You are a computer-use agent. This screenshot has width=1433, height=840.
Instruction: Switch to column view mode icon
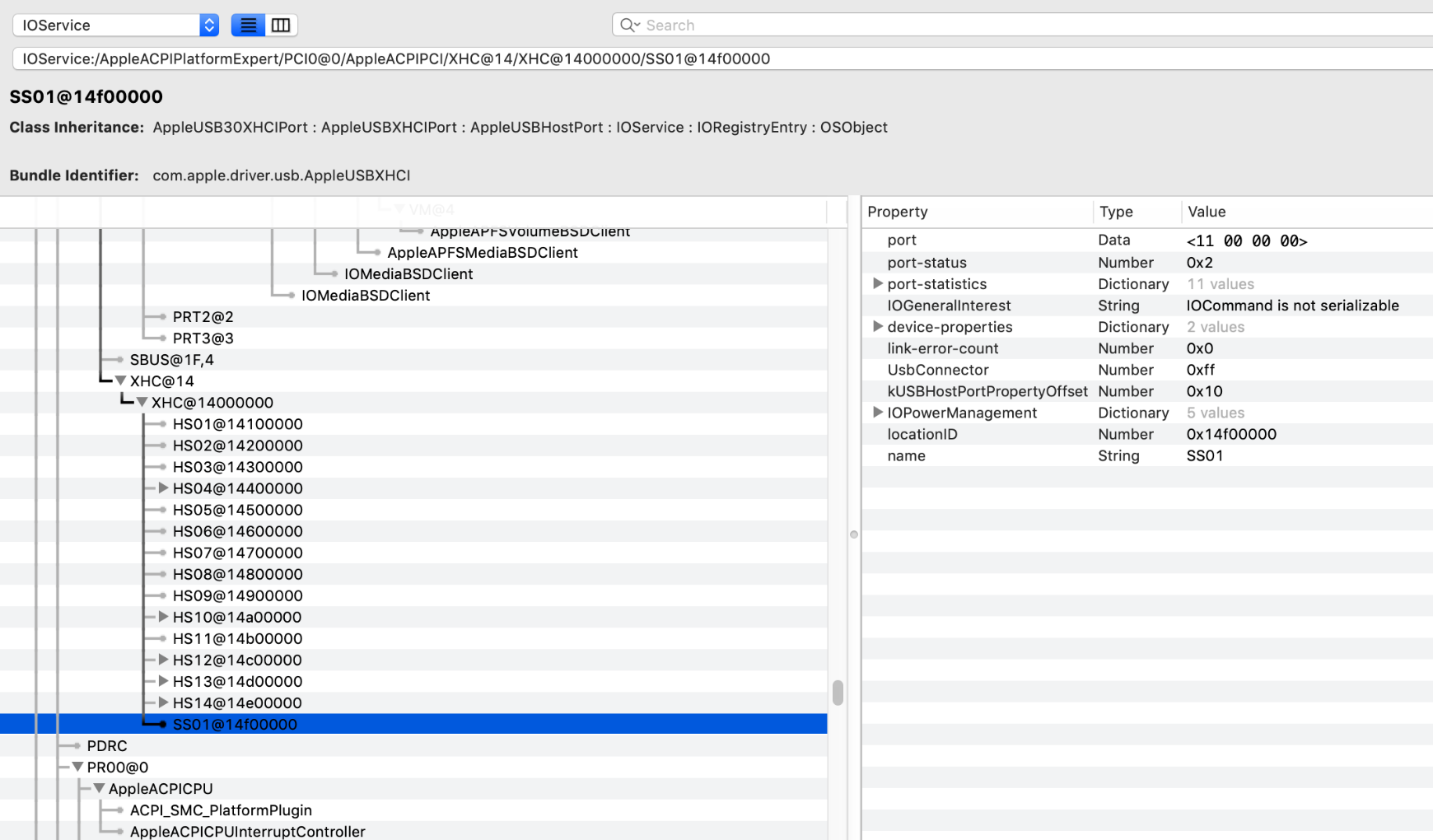click(281, 26)
